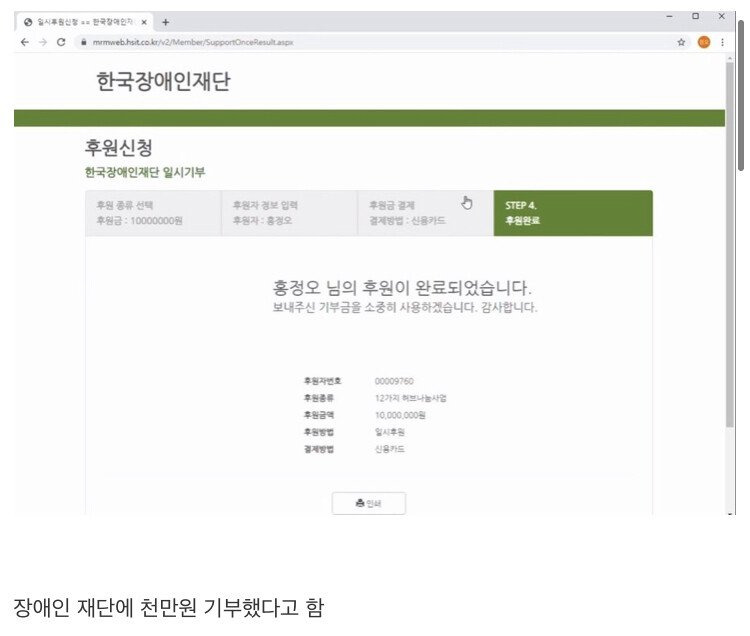Close the browser window
This screenshot has width=750, height=636.
click(x=722, y=16)
